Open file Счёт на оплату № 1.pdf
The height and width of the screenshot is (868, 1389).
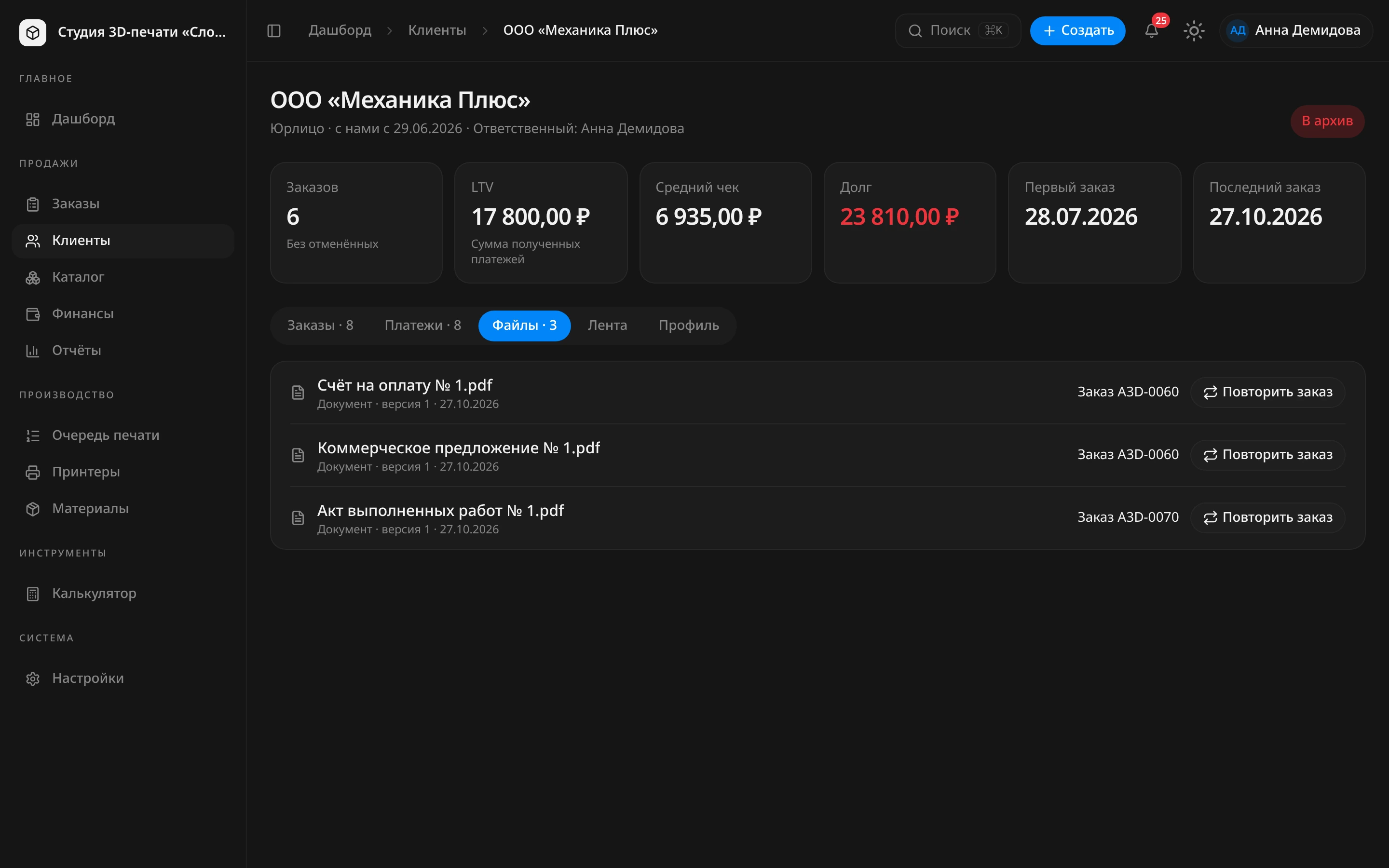click(405, 385)
